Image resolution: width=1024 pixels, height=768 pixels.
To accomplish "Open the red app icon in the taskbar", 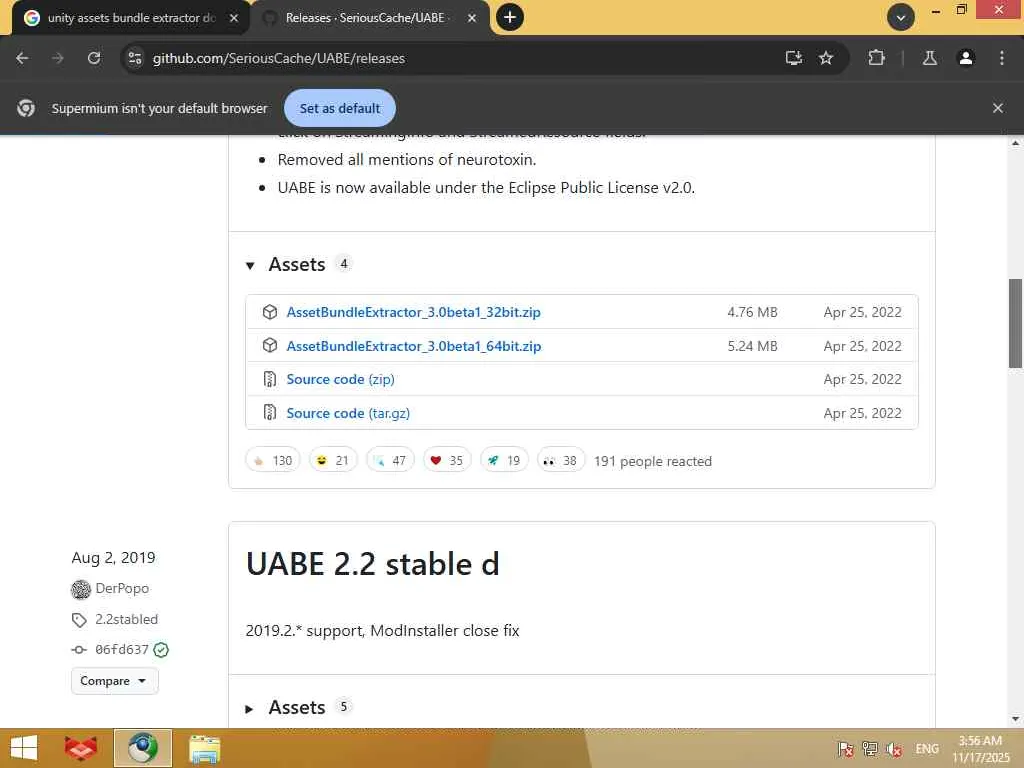I will click(81, 748).
